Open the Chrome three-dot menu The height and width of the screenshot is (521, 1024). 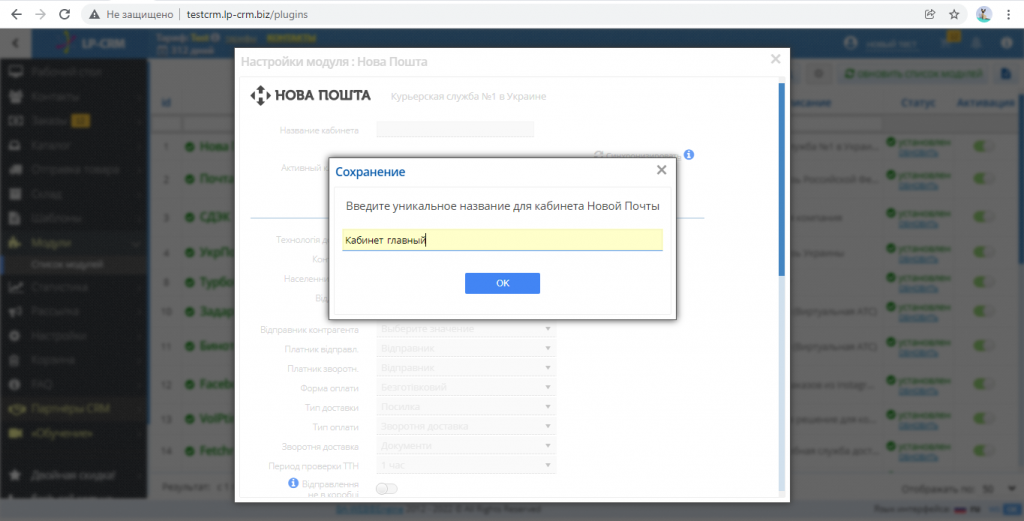click(x=1009, y=14)
